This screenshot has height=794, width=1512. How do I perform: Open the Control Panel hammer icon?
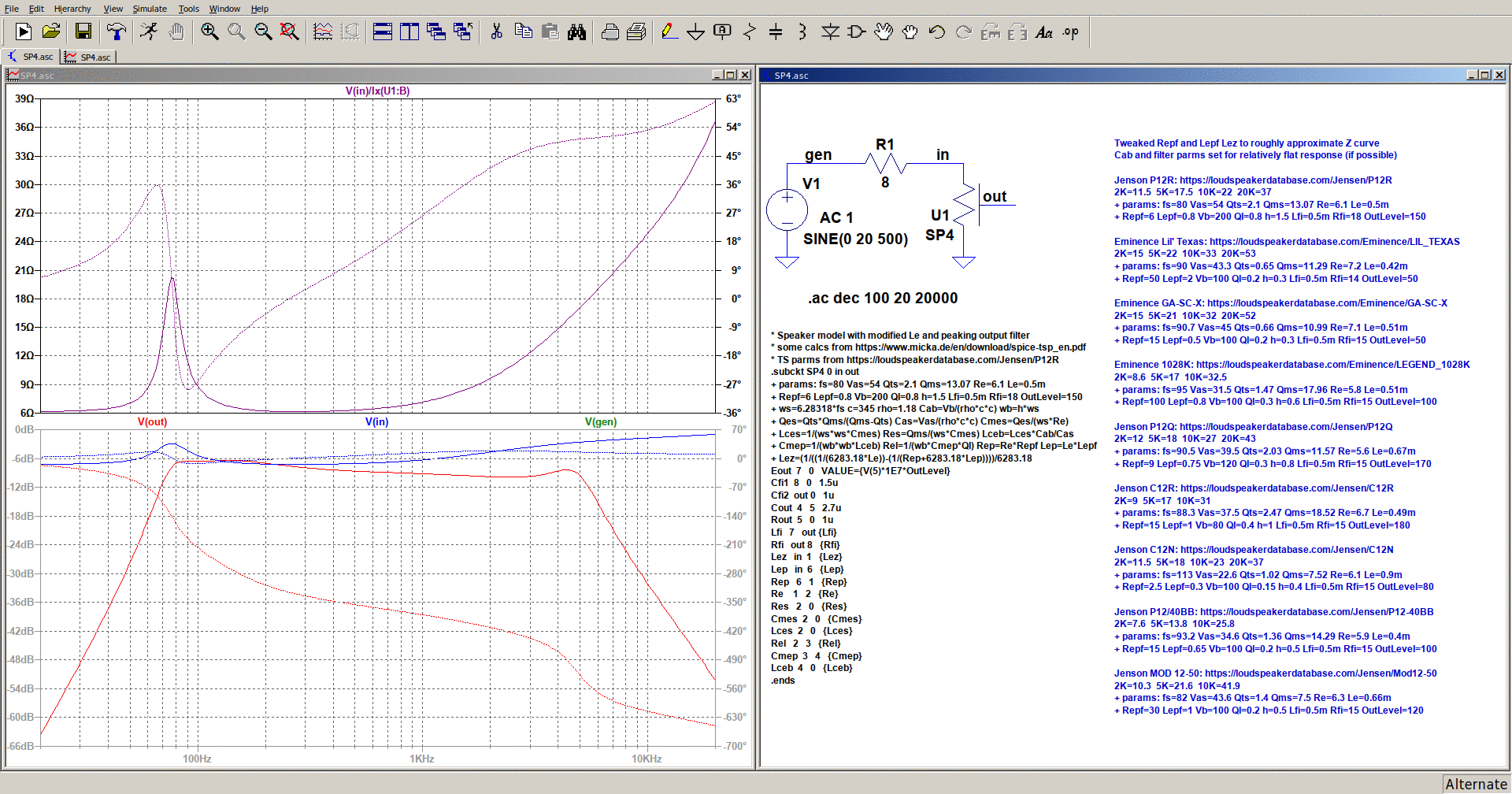[117, 32]
